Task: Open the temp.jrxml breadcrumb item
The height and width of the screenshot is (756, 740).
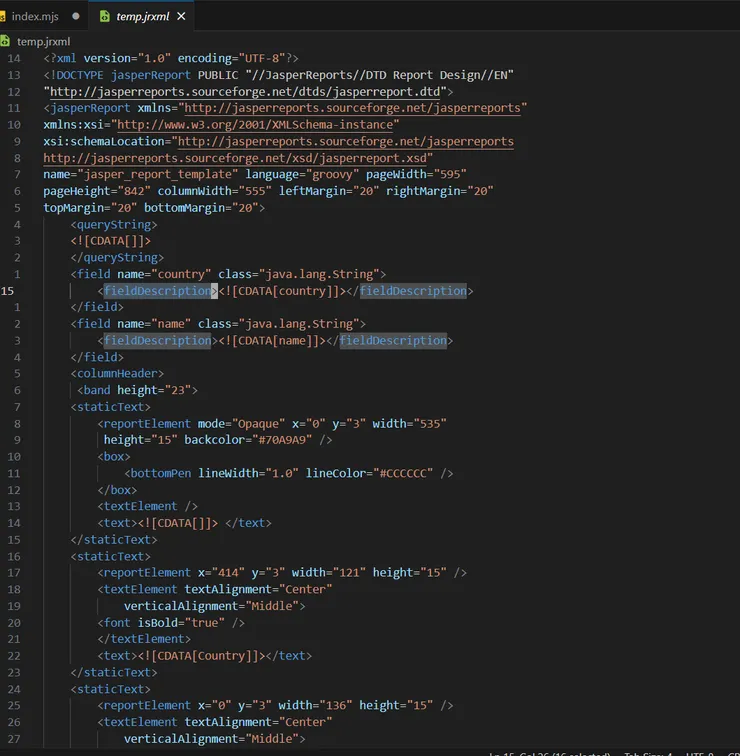Action: [x=43, y=42]
